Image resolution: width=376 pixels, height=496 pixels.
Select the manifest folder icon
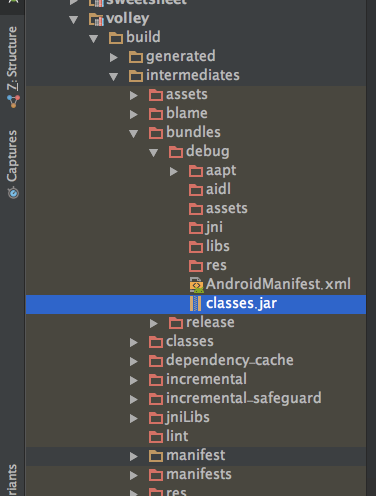[156, 456]
